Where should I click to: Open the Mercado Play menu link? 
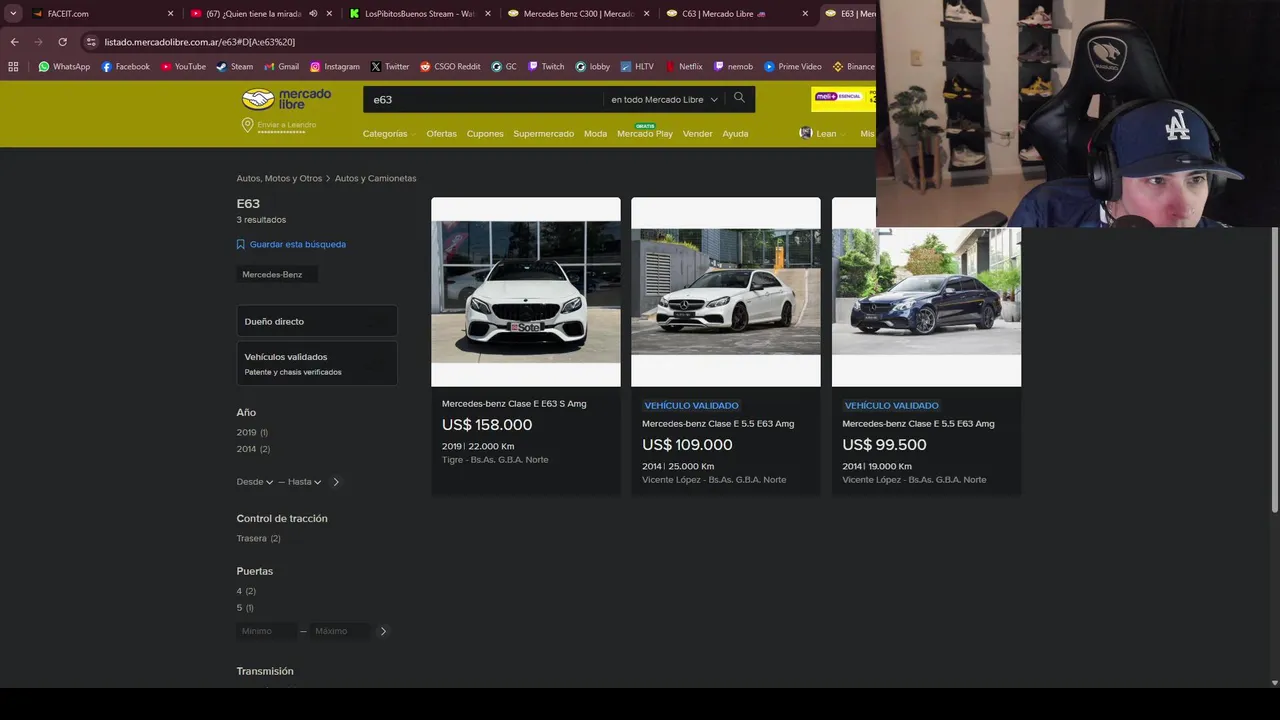(645, 134)
